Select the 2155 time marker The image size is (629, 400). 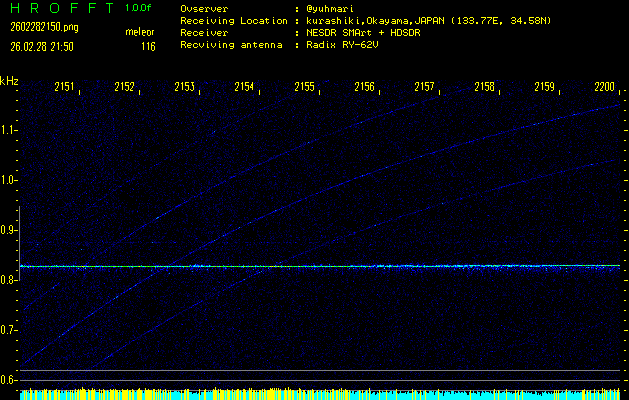304,87
